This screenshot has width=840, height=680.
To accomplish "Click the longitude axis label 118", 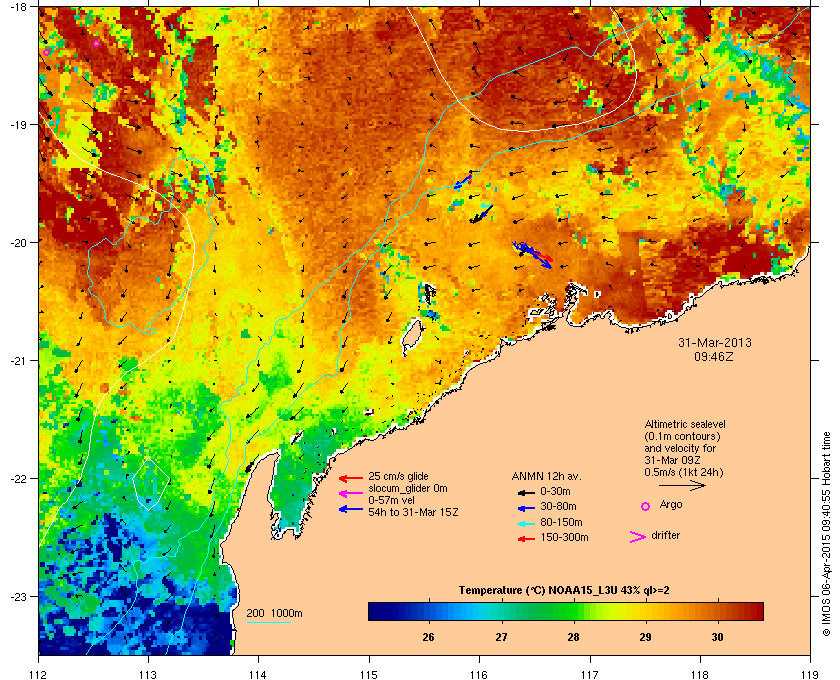I will pyautogui.click(x=700, y=675).
